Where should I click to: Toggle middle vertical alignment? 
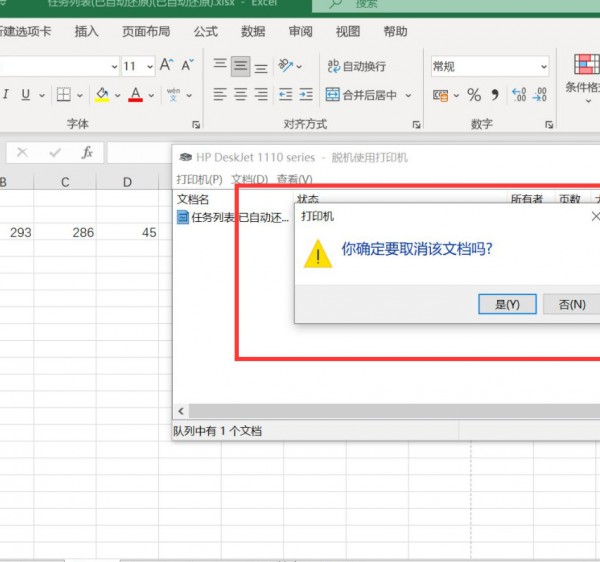241,66
